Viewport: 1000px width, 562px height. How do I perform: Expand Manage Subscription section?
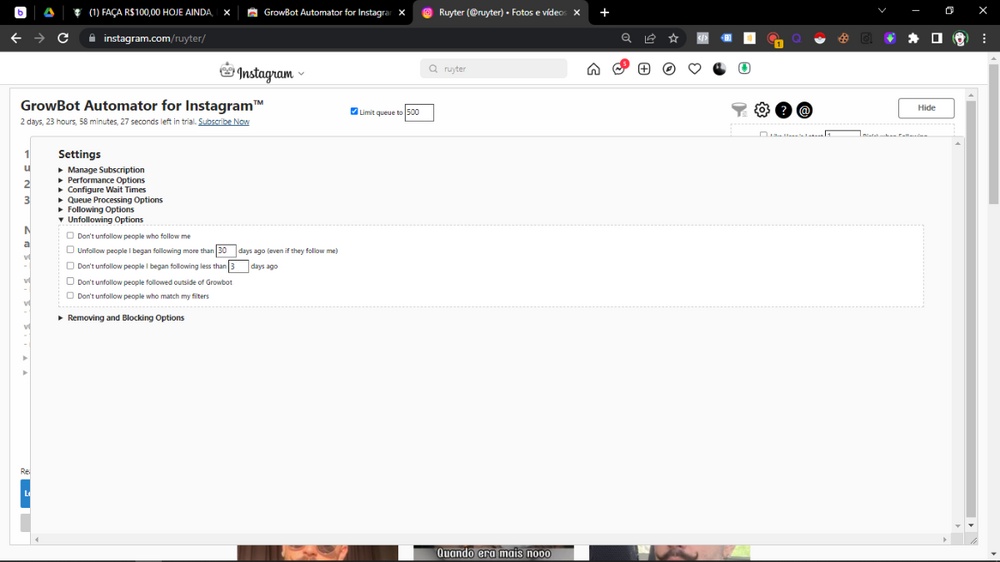coord(105,170)
